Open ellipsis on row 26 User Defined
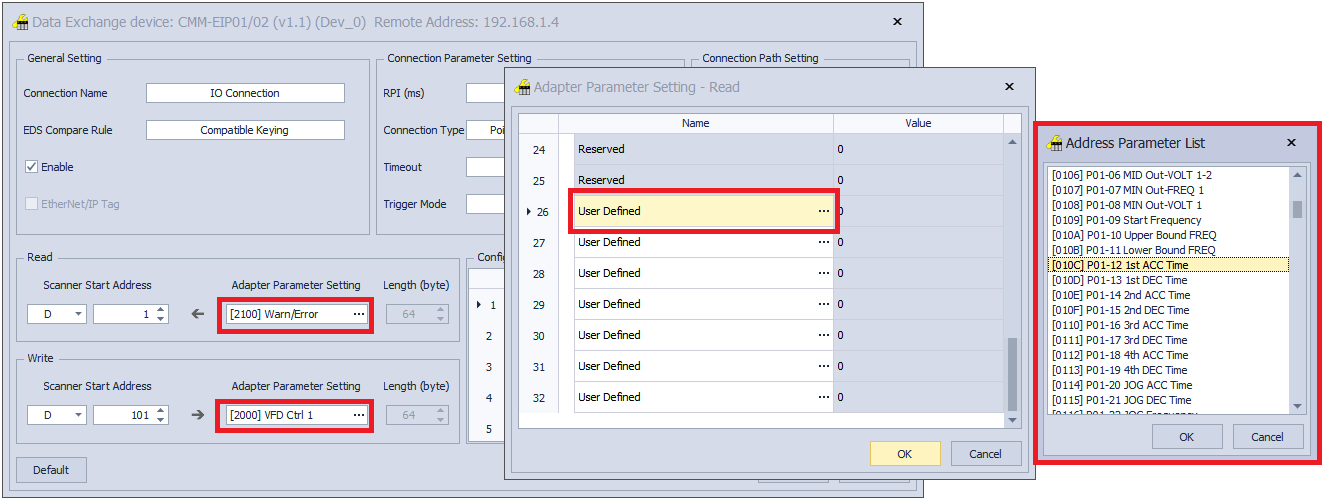 (x=824, y=211)
